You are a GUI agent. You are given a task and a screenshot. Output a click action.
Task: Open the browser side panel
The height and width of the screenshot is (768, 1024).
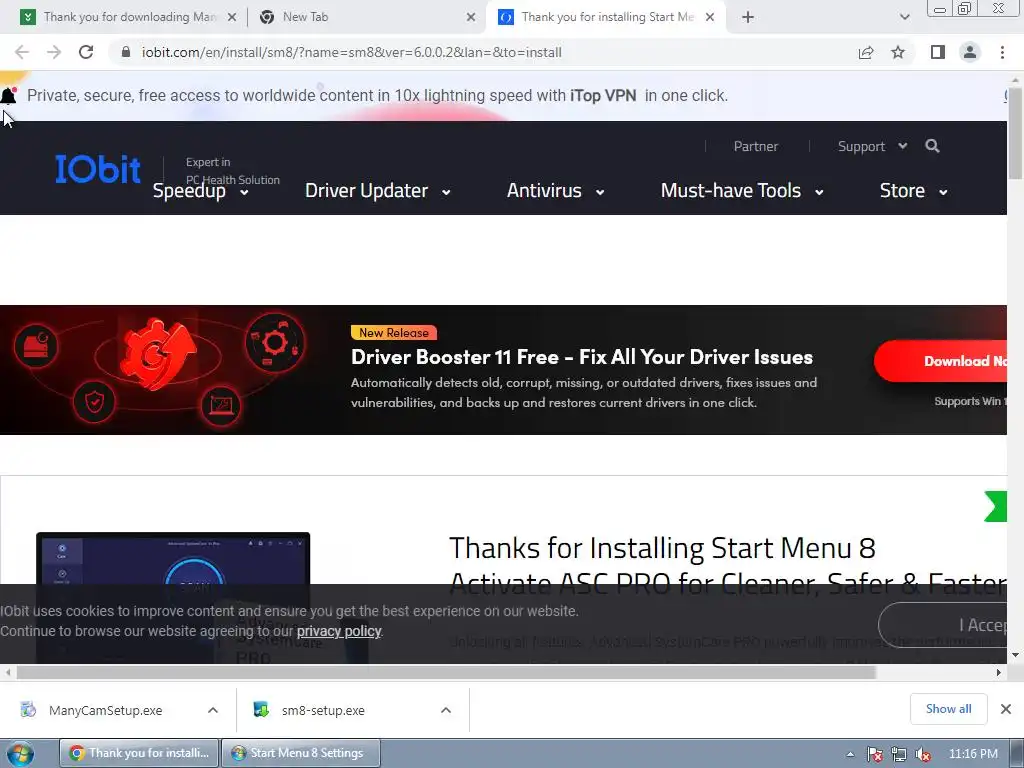pyautogui.click(x=938, y=52)
